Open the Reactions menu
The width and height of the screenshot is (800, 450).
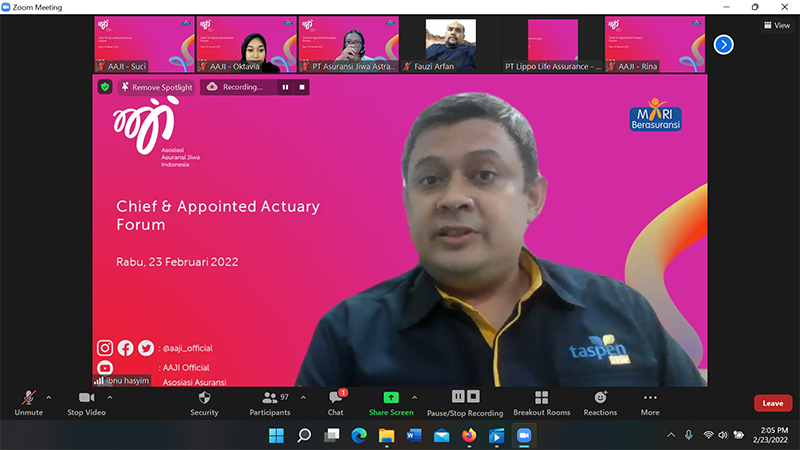pyautogui.click(x=600, y=403)
